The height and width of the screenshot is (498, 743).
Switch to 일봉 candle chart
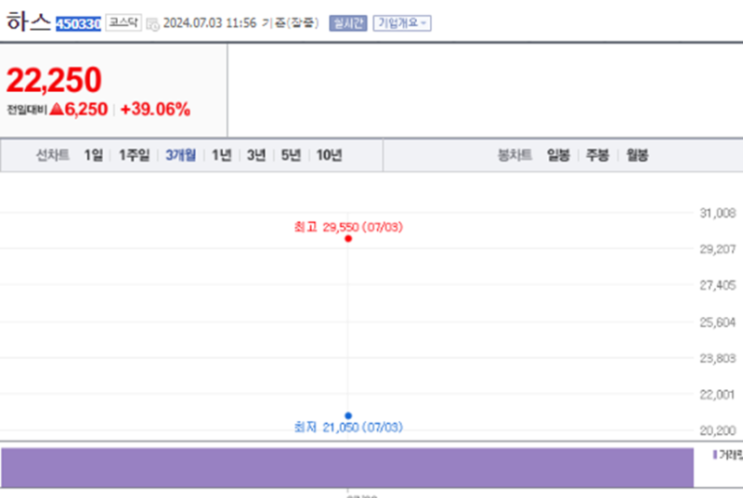558,155
